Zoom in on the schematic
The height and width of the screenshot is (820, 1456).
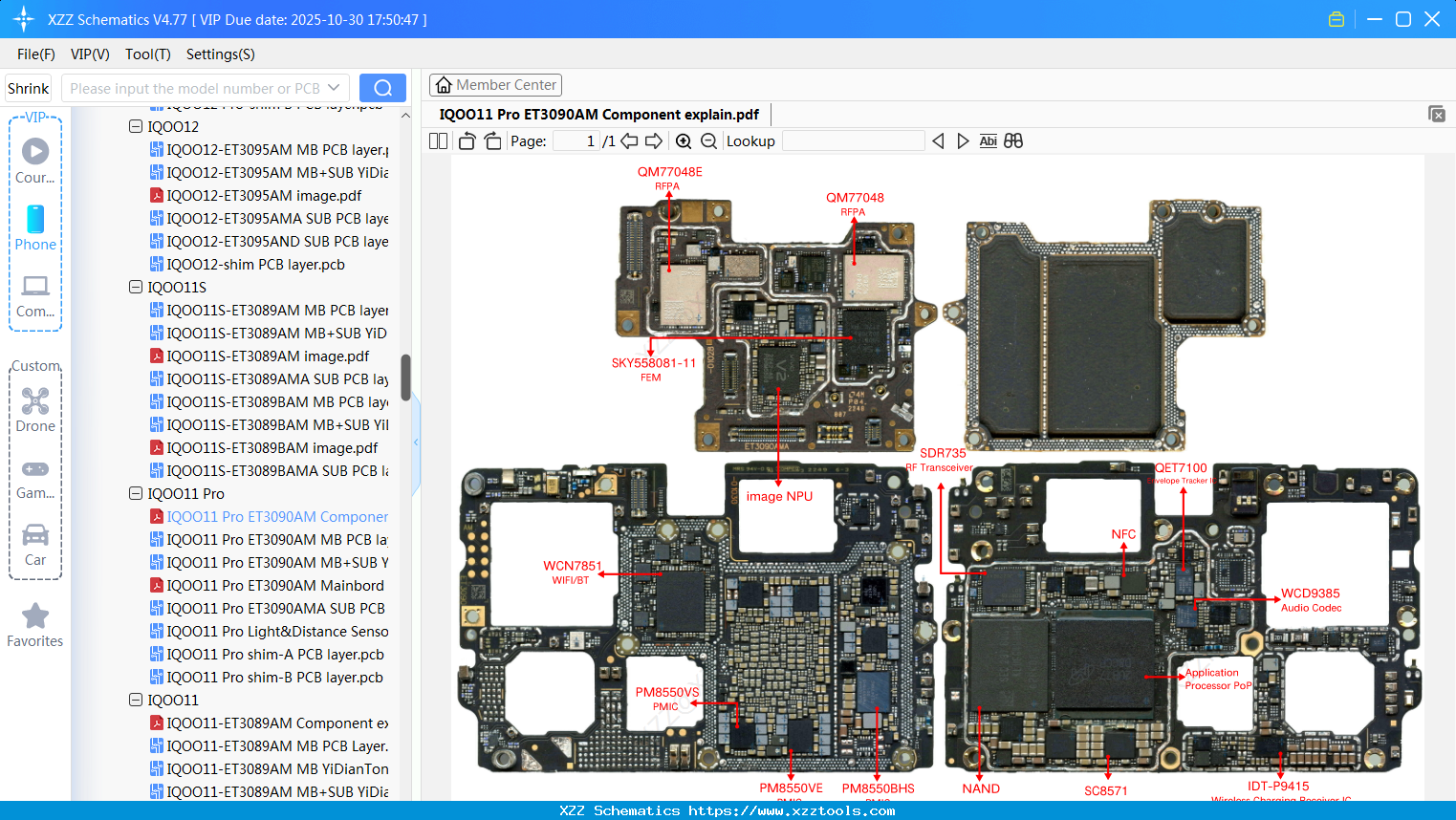tap(684, 140)
